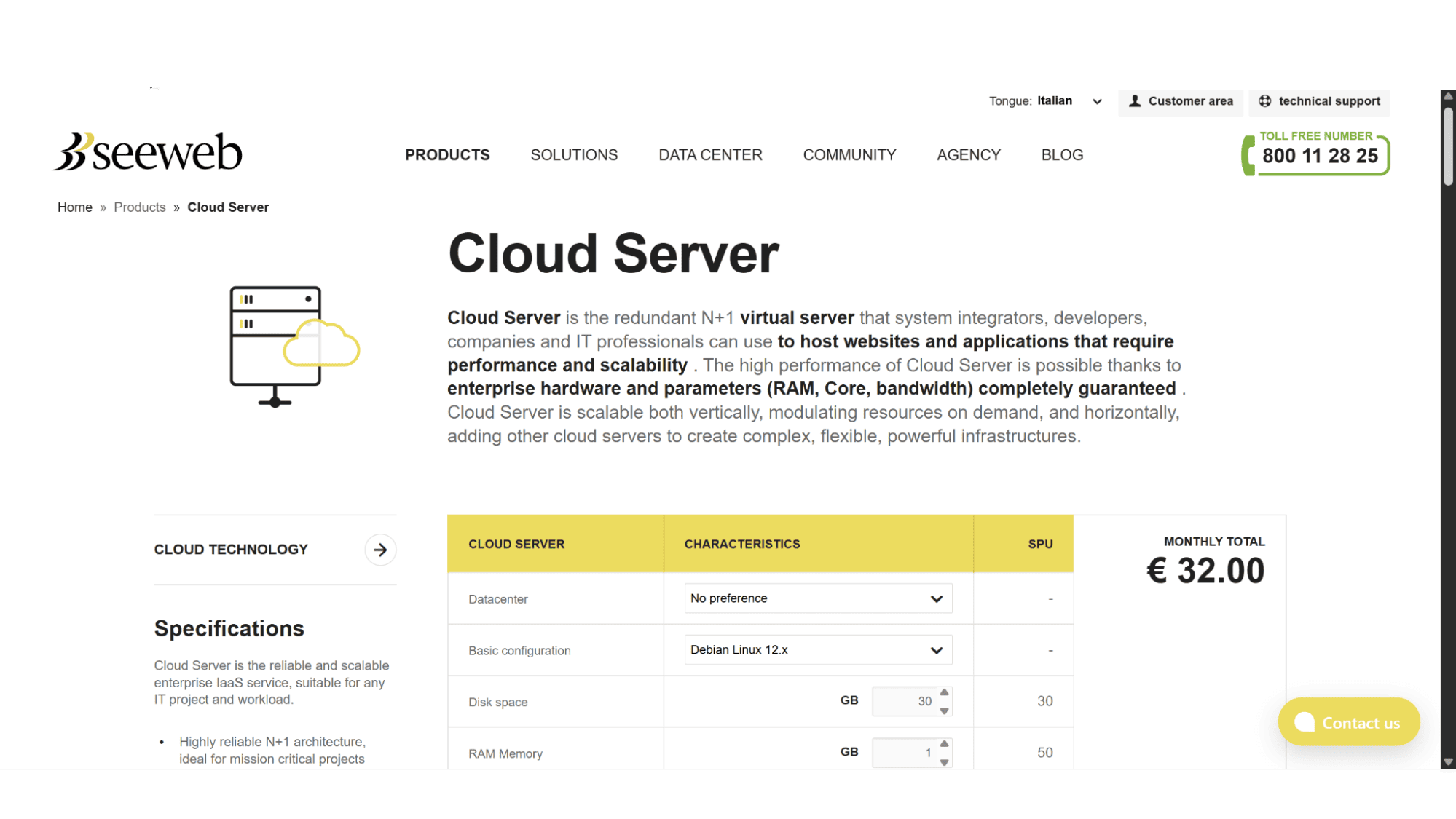Click the Disk space SPU value 30

(x=1044, y=701)
